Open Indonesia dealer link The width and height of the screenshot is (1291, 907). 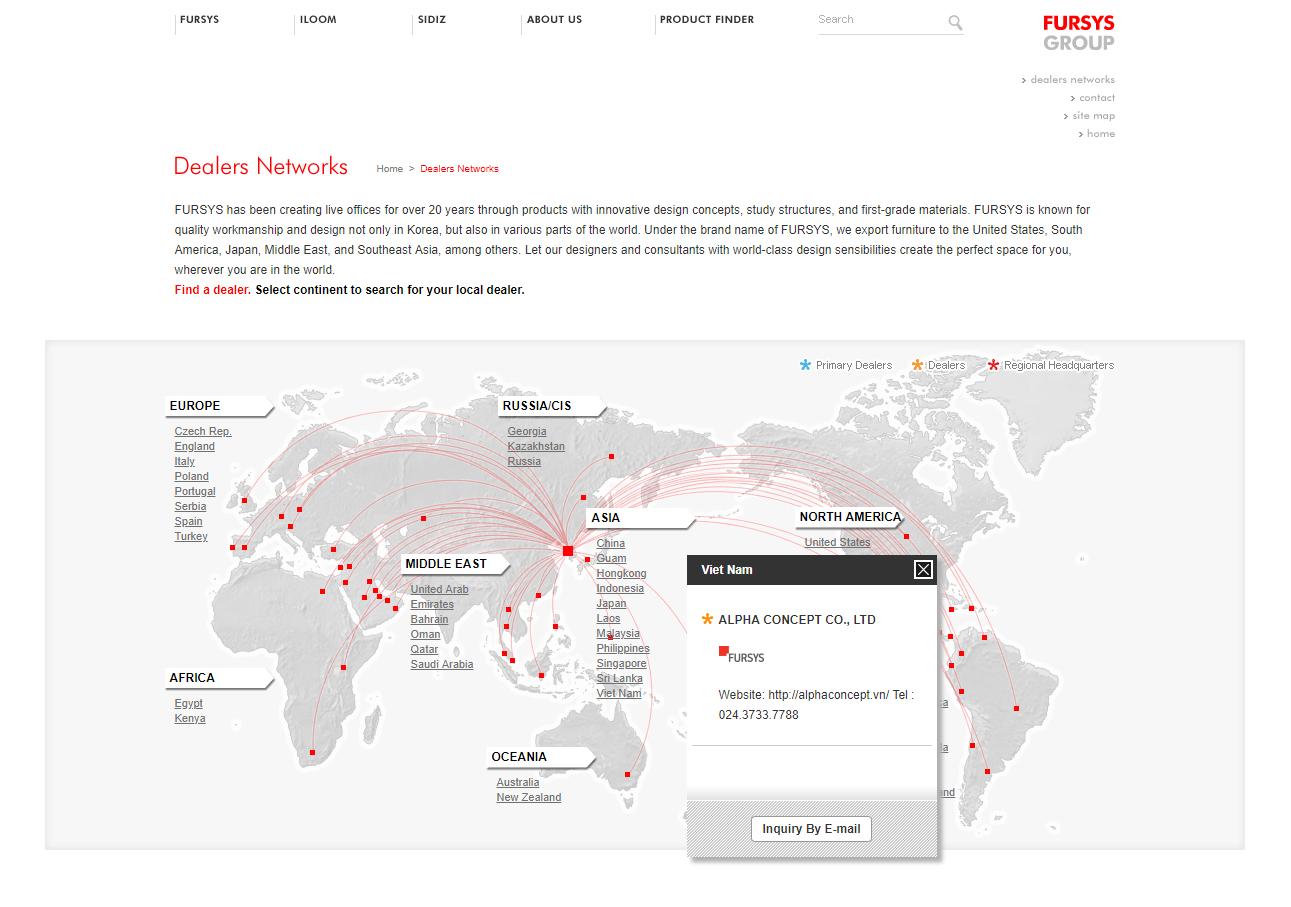pos(620,589)
